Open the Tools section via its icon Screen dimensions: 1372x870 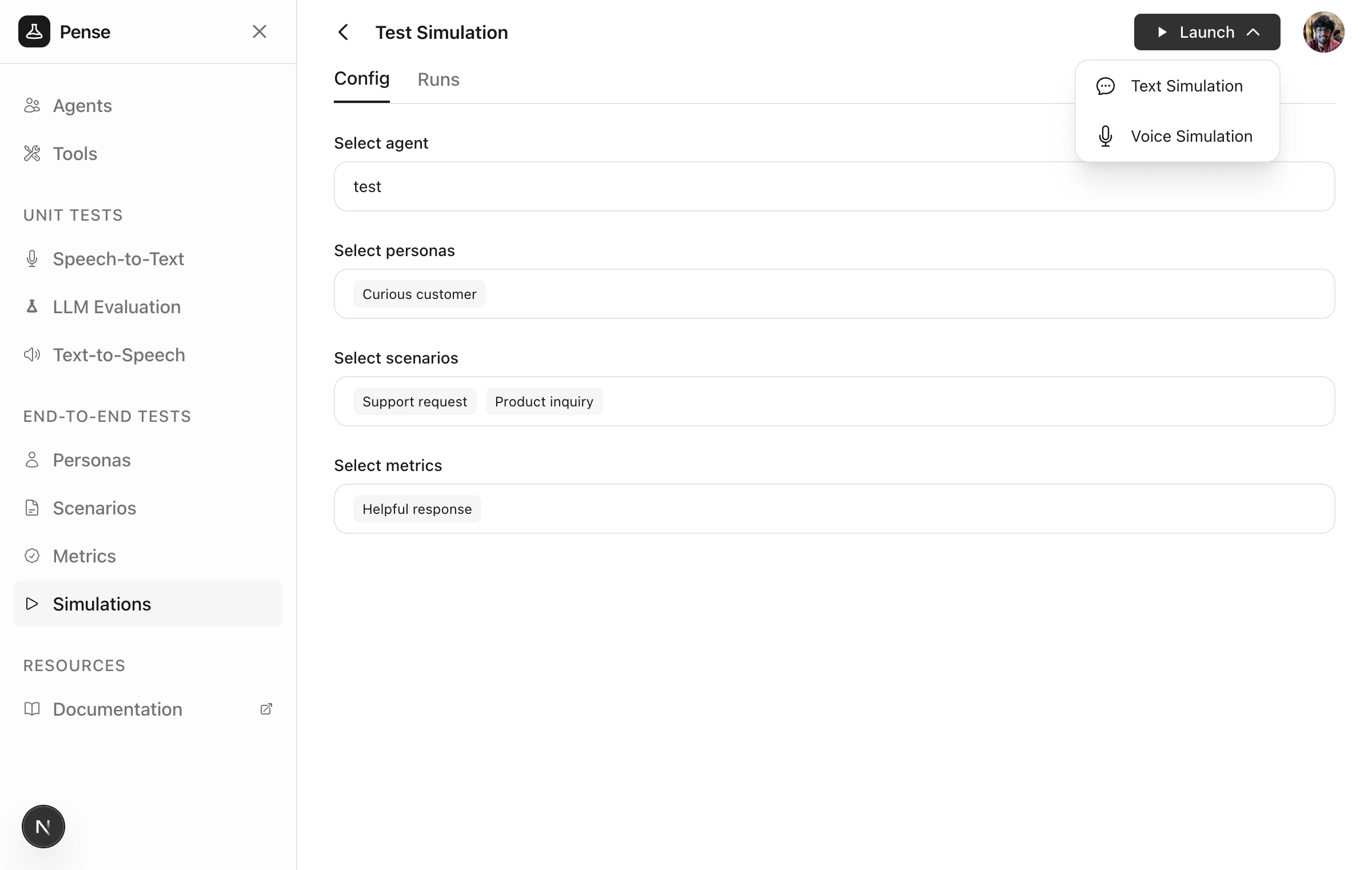[x=32, y=153]
